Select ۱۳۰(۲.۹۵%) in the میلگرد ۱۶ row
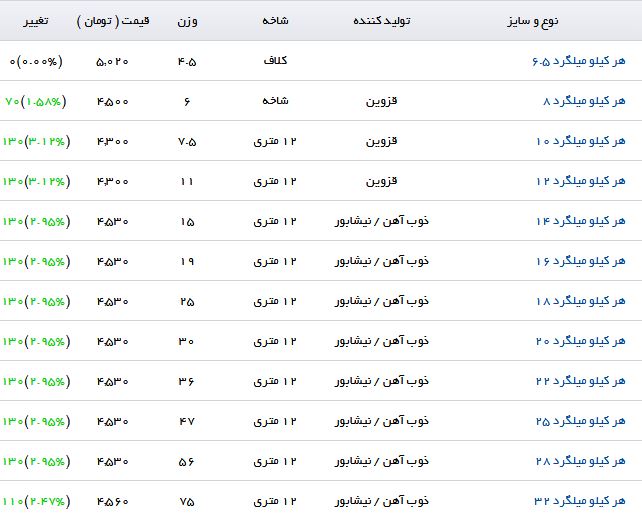 pos(36,261)
